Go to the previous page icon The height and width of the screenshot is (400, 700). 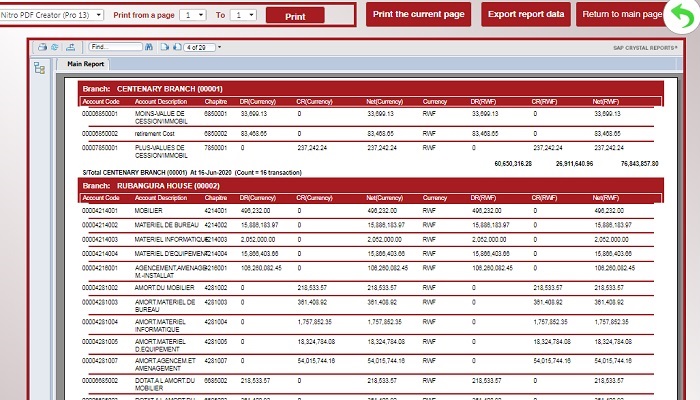162,47
